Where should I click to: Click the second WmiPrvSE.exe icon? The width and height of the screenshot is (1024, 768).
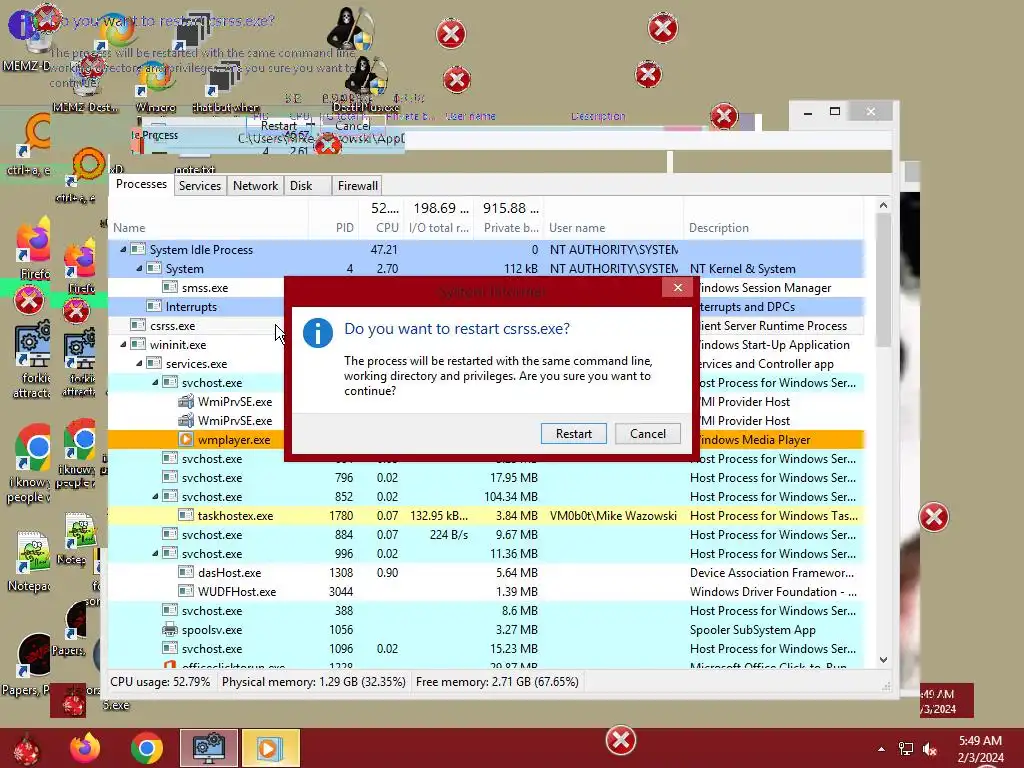click(x=186, y=421)
